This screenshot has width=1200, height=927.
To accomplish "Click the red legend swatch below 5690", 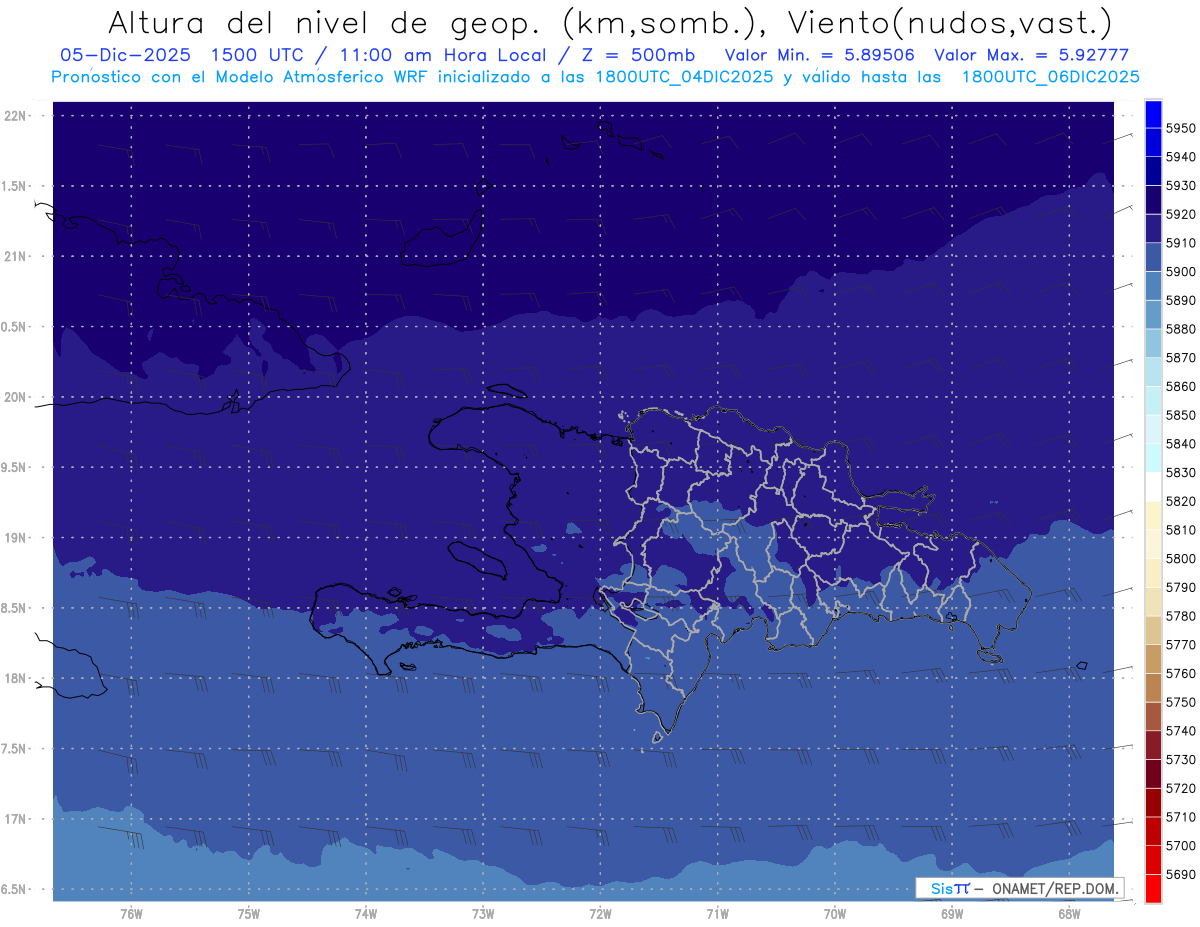I will pyautogui.click(x=1153, y=888).
